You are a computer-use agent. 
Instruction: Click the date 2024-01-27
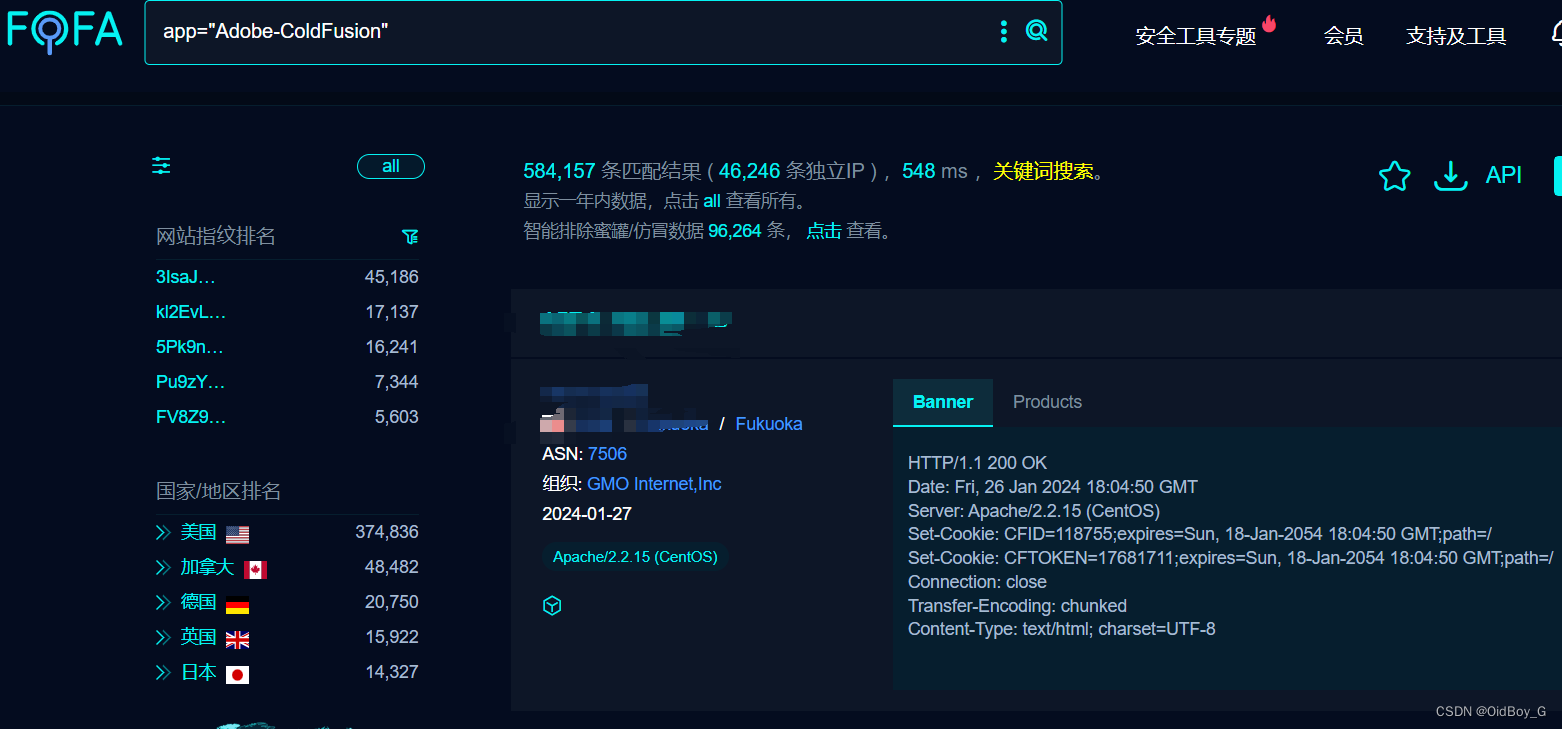(587, 514)
